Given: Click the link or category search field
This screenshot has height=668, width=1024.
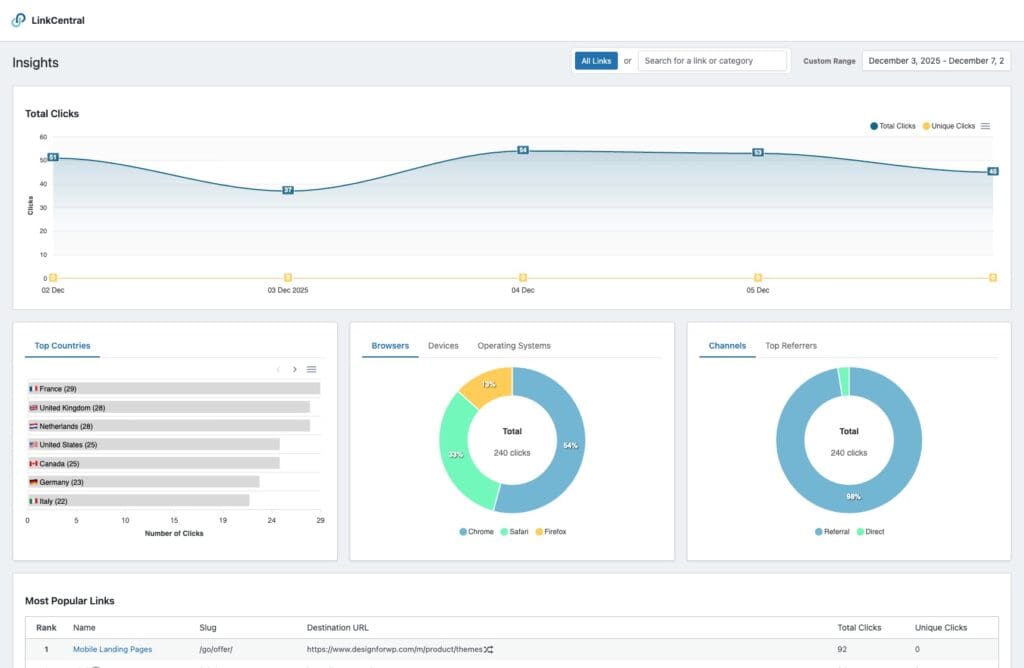Looking at the screenshot, I should 712,61.
